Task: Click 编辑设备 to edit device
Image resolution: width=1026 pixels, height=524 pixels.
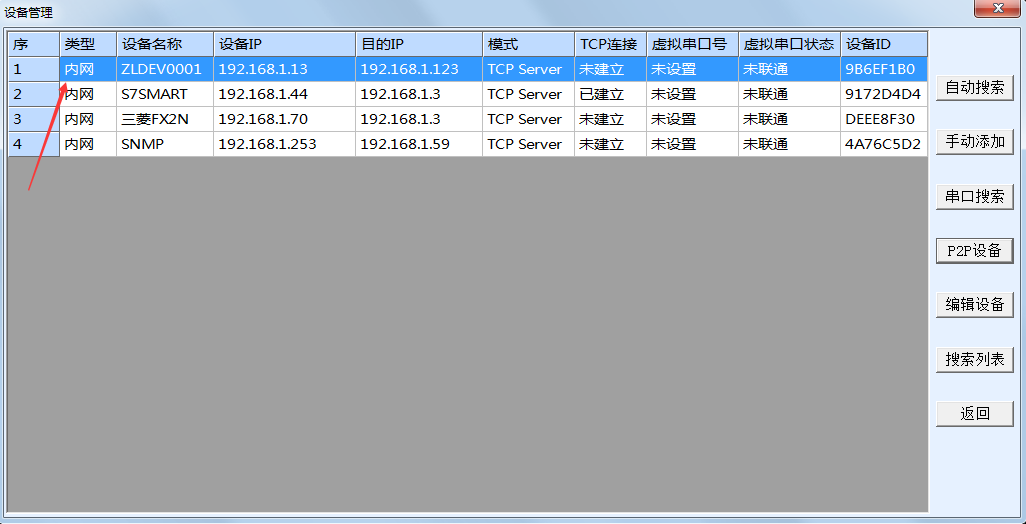Action: [974, 305]
